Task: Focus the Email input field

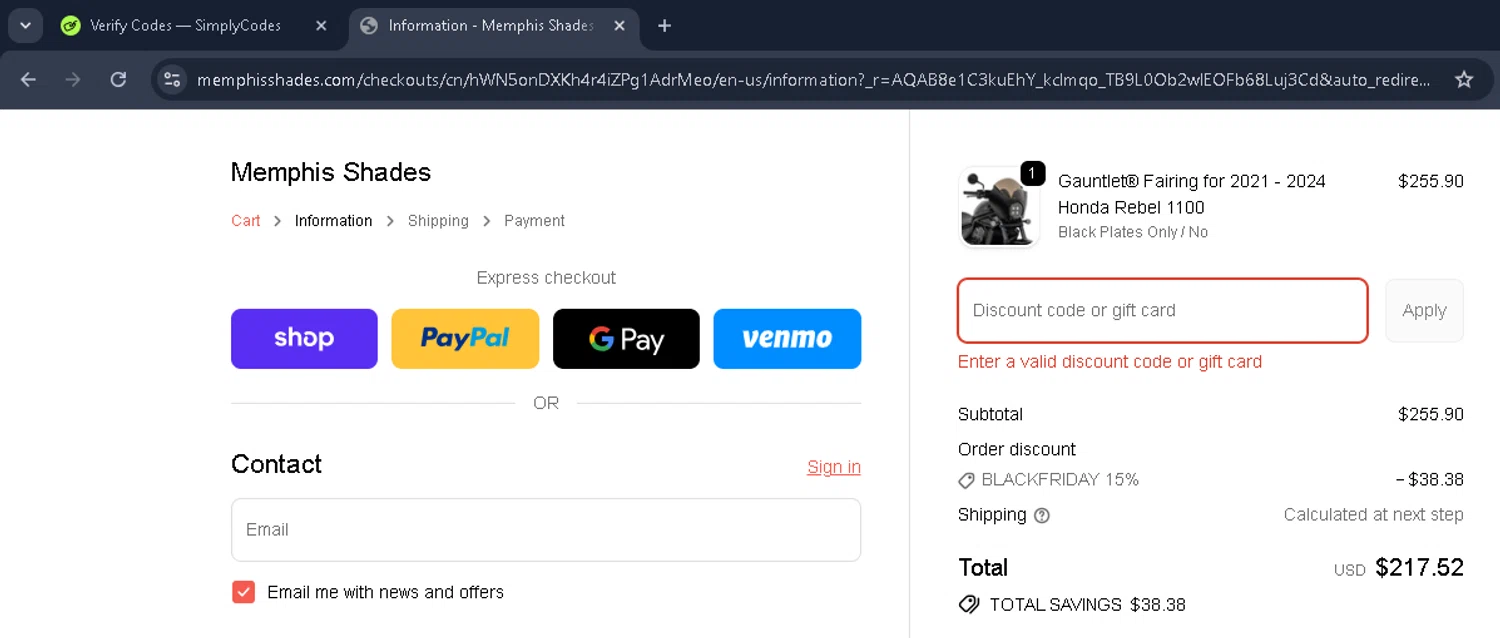Action: (546, 530)
